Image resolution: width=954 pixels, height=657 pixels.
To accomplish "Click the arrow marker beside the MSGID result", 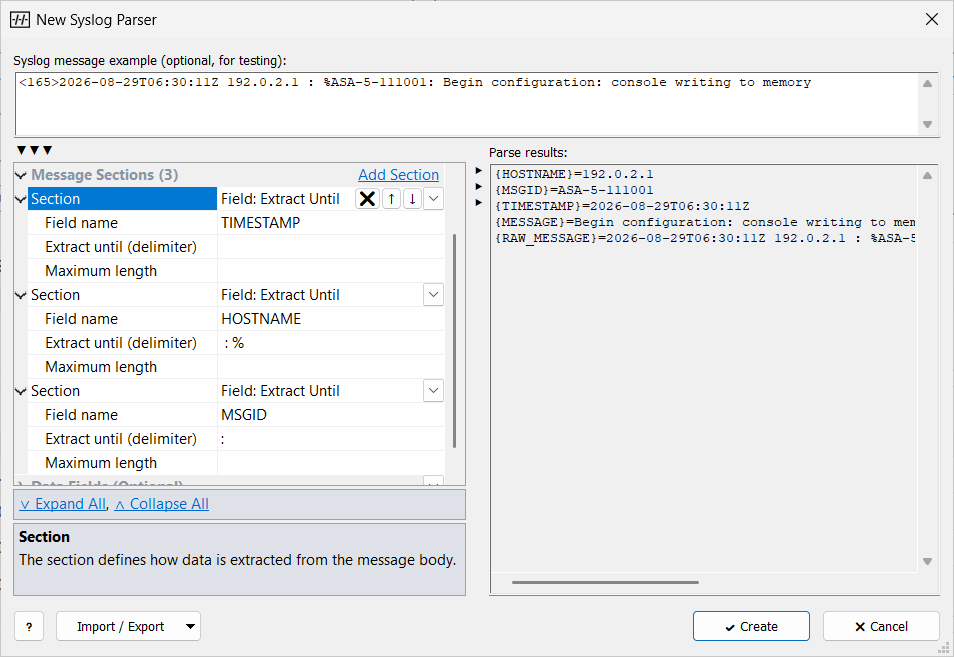I will tap(479, 187).
